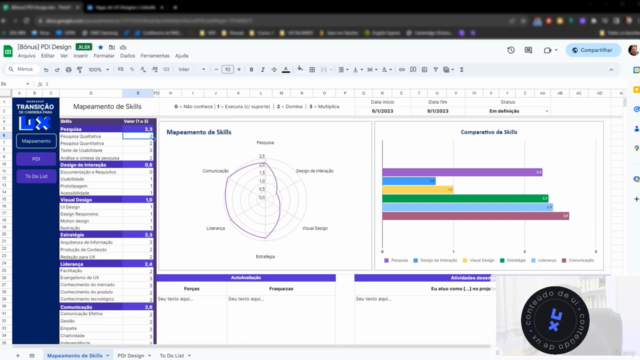Click the undo arrow icon

46,70
